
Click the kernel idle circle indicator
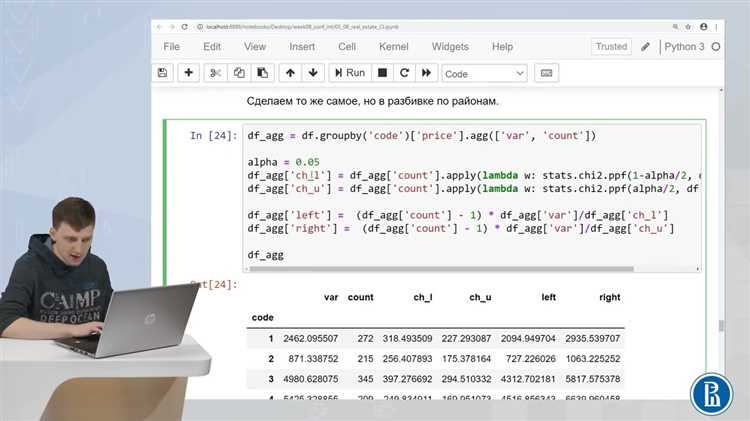(716, 47)
